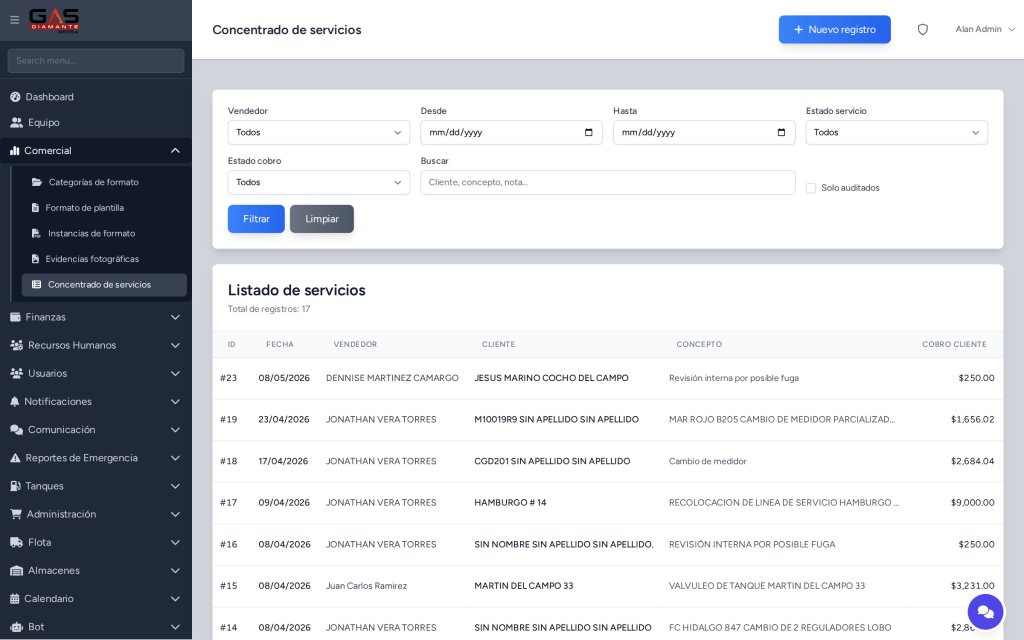The height and width of the screenshot is (640, 1024).
Task: Click the Almacenes warehouse icon
Action: click(16, 570)
